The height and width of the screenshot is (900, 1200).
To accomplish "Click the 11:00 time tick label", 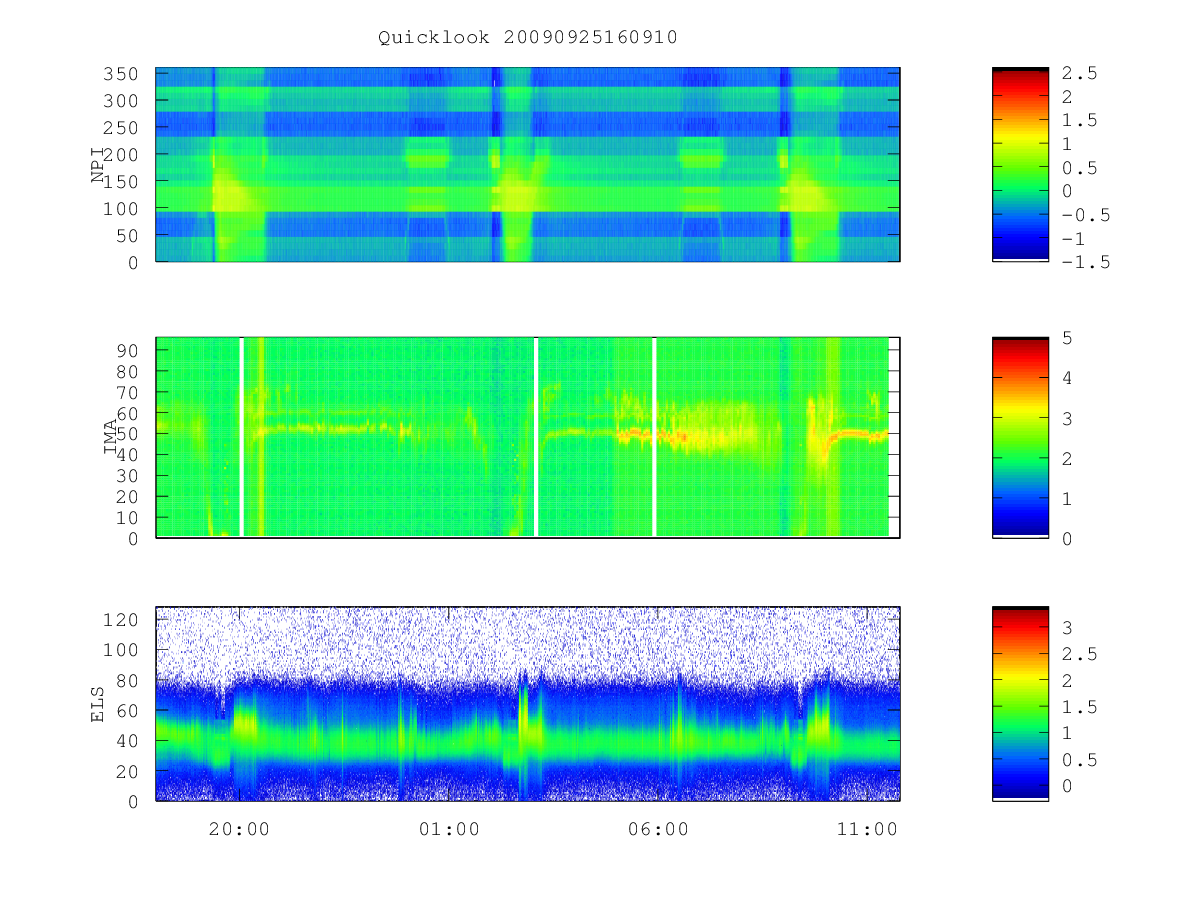I will pos(867,829).
